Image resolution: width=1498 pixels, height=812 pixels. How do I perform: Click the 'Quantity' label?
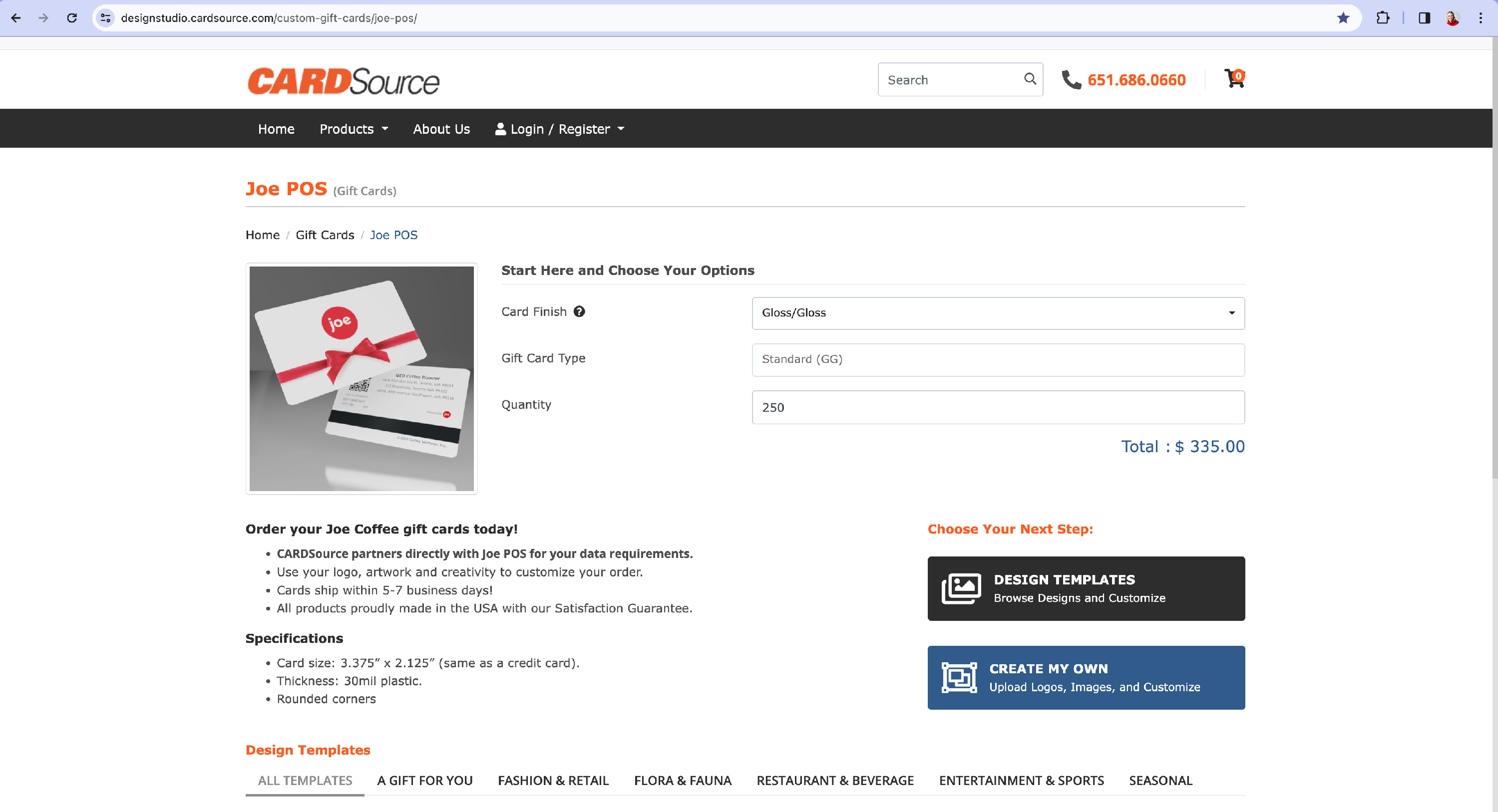pos(526,405)
